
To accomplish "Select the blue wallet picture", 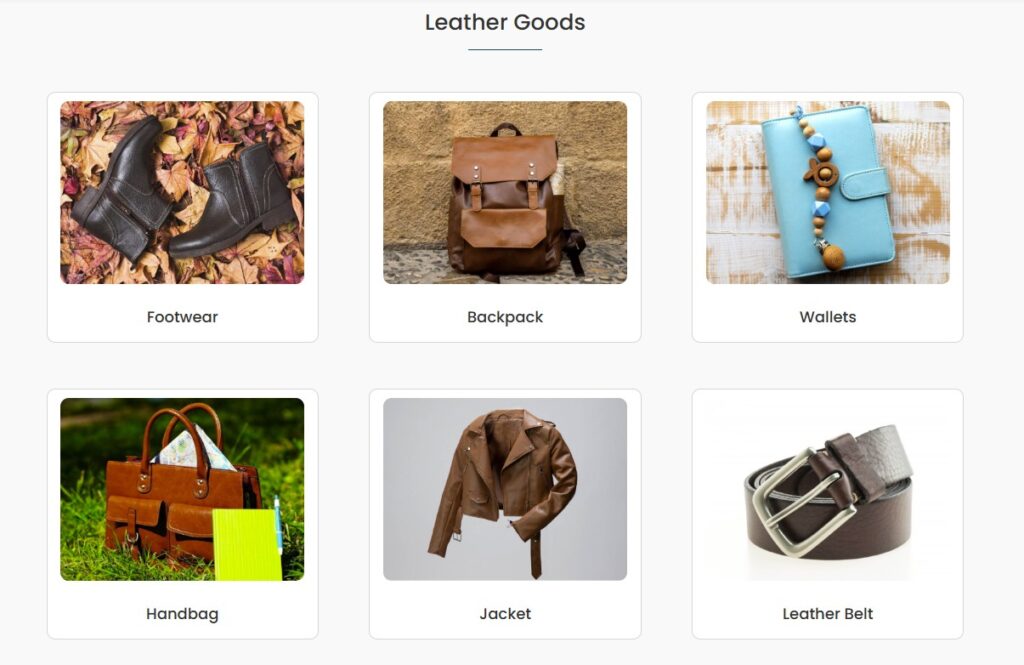I will tap(827, 192).
